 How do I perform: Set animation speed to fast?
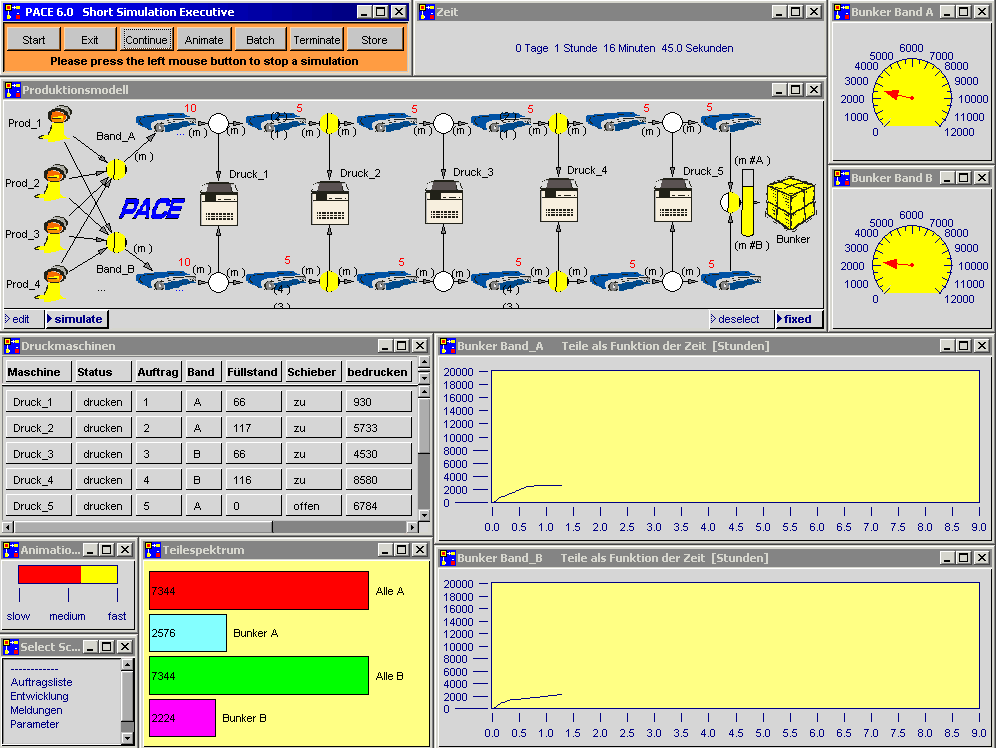coord(117,615)
